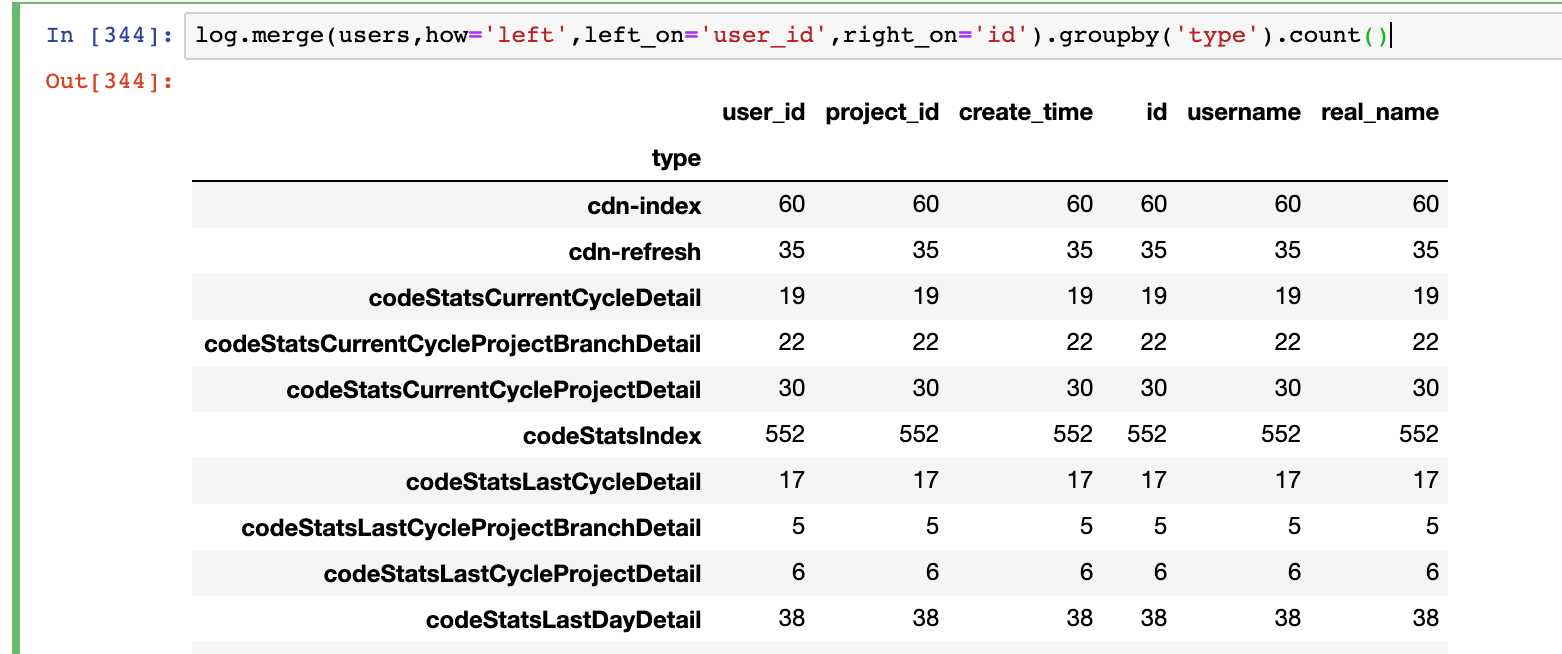The width and height of the screenshot is (1562, 654).
Task: Select the user_id column header
Action: click(x=763, y=112)
